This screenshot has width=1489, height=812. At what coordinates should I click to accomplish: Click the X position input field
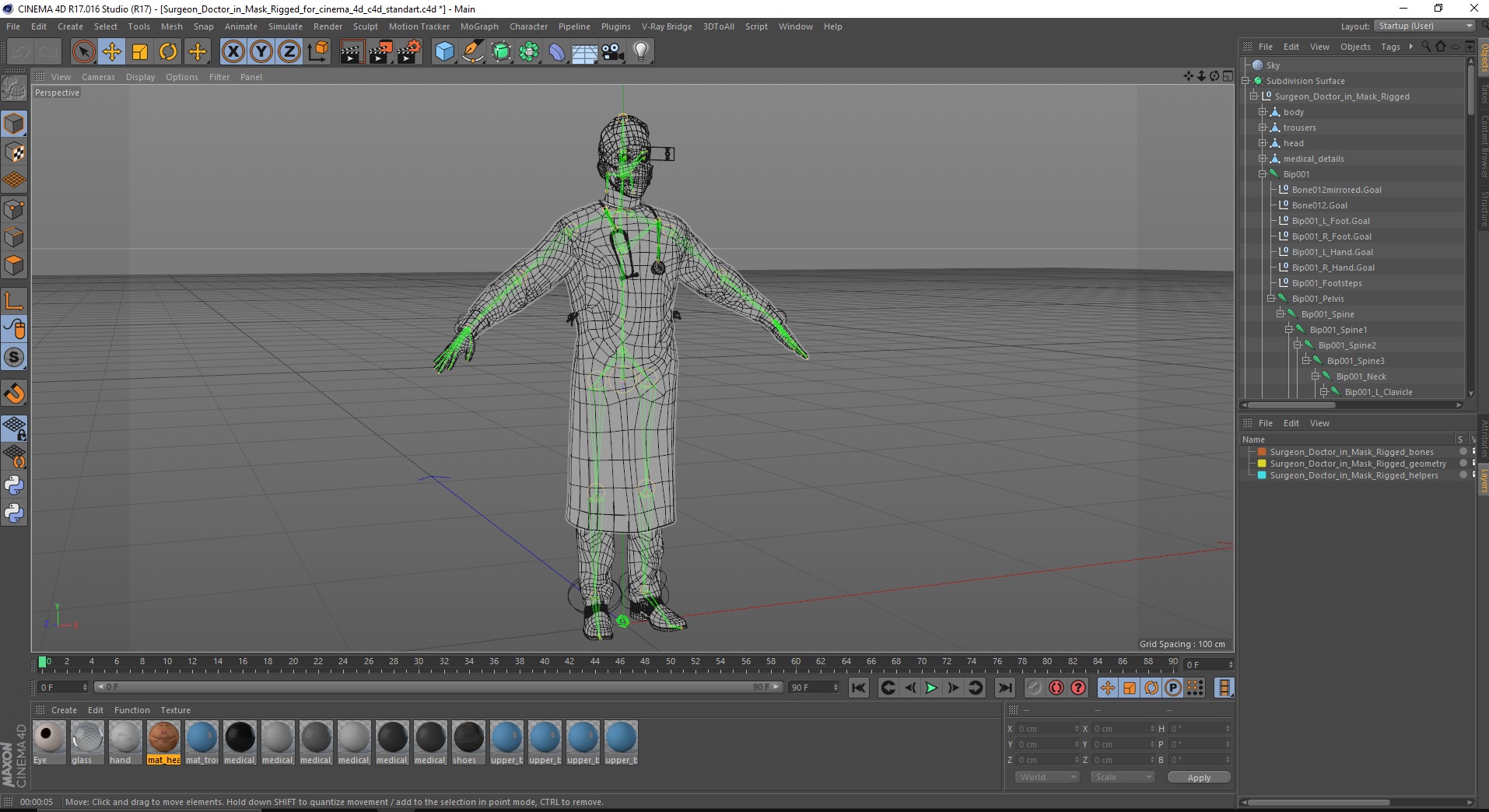[1048, 729]
